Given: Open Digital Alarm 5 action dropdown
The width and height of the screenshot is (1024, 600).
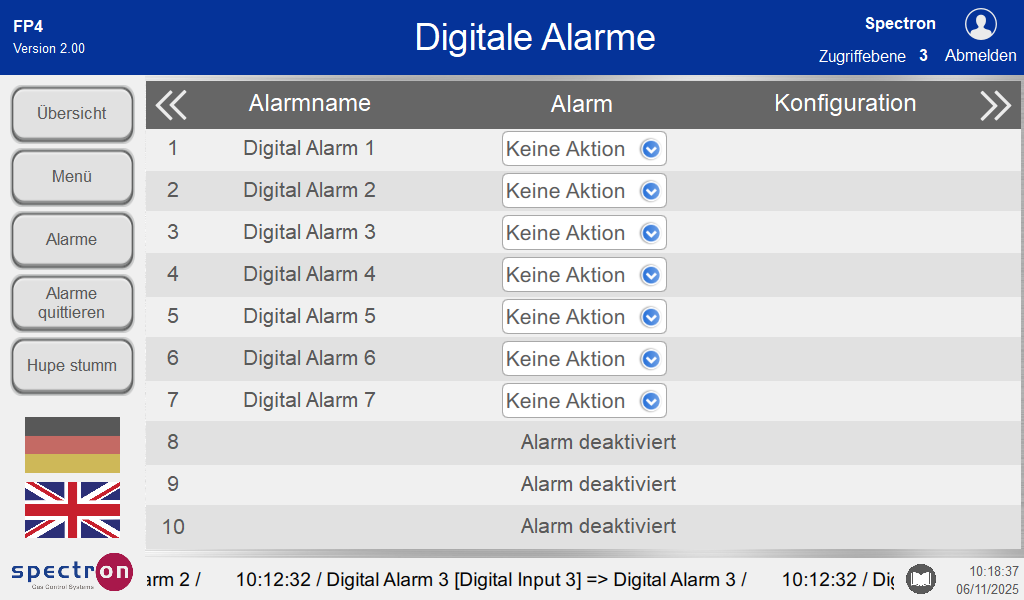Looking at the screenshot, I should [584, 317].
